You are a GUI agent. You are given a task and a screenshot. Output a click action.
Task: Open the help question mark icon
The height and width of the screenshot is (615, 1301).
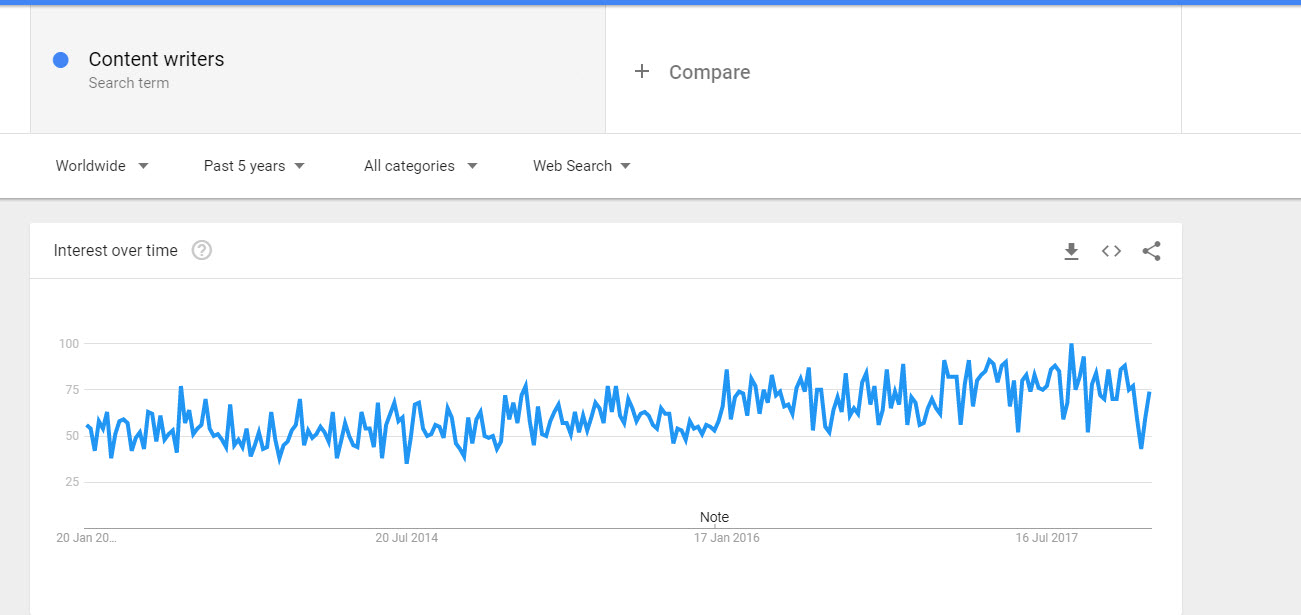tap(202, 250)
